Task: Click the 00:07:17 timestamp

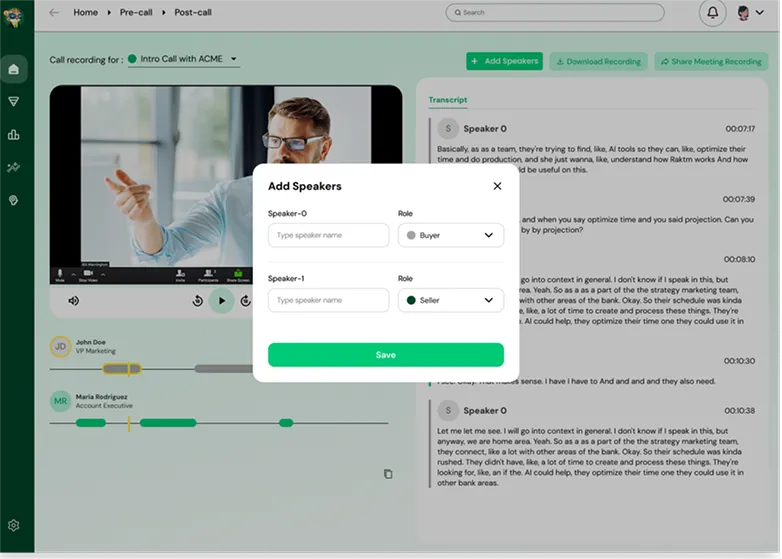Action: pyautogui.click(x=740, y=129)
